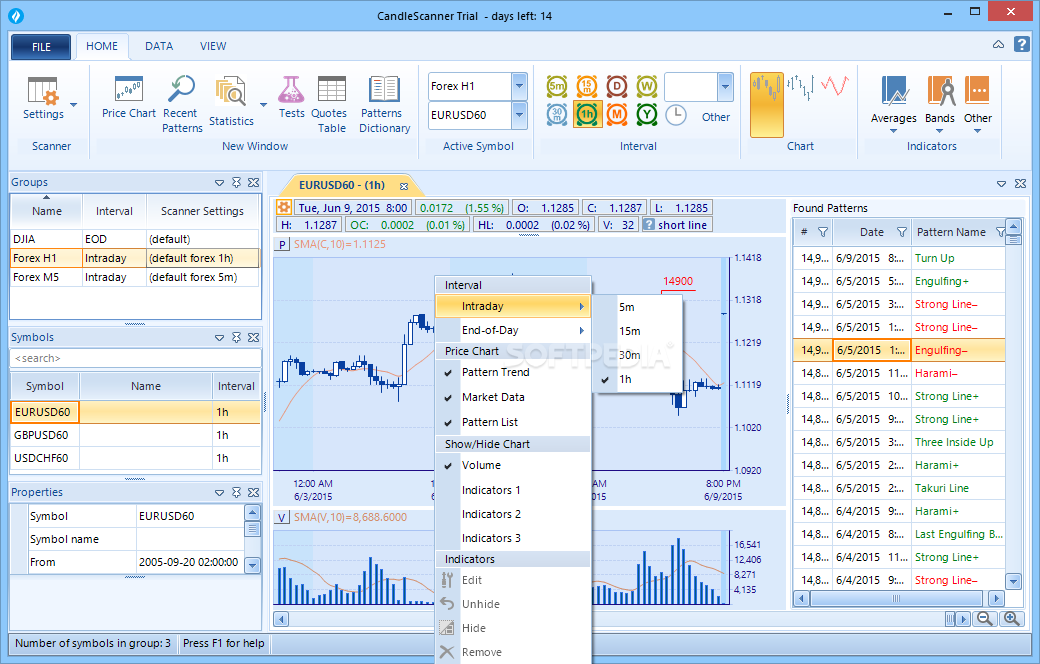Image resolution: width=1040 pixels, height=664 pixels.
Task: Select the HOME ribbon tab
Action: pos(101,46)
